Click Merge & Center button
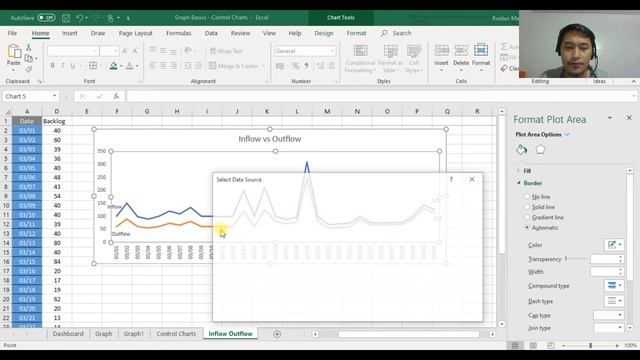This screenshot has height=360, width=640. pos(234,66)
